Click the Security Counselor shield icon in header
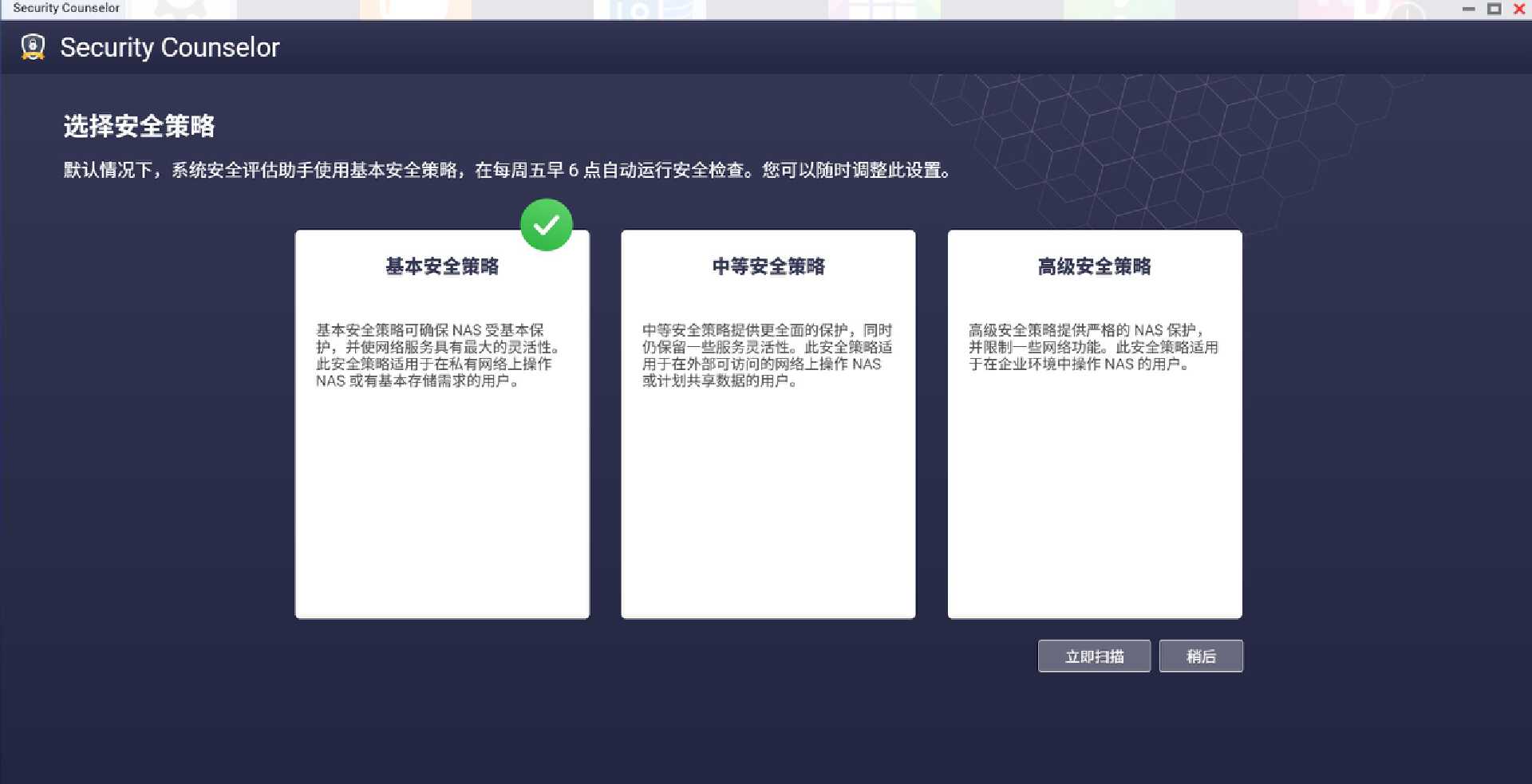The width and height of the screenshot is (1532, 784). [34, 47]
